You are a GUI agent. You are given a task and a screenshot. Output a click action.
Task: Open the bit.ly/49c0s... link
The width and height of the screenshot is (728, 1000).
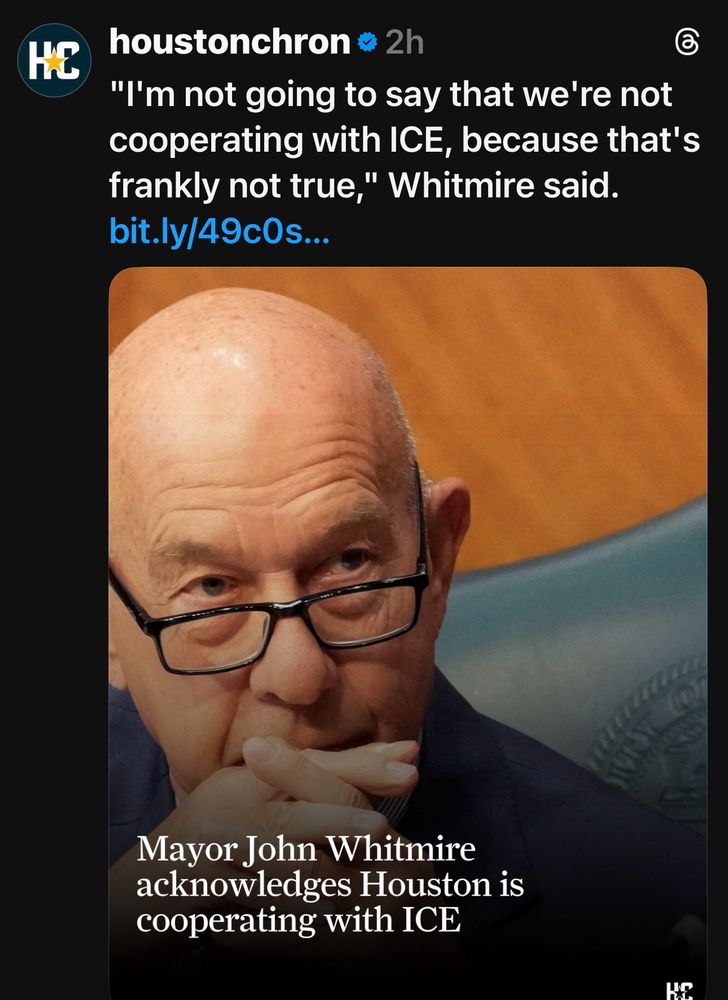click(219, 231)
